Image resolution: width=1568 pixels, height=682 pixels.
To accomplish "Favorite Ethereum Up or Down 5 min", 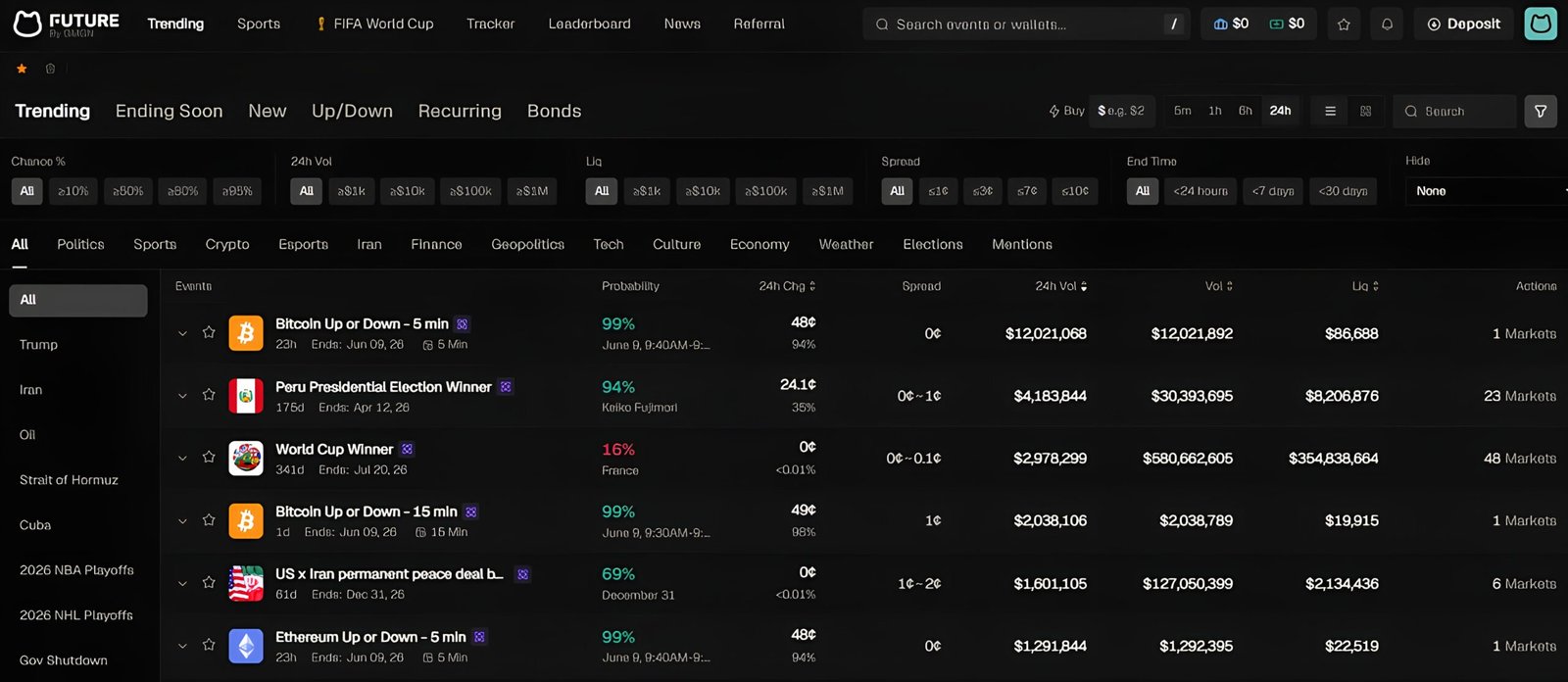I will point(209,645).
